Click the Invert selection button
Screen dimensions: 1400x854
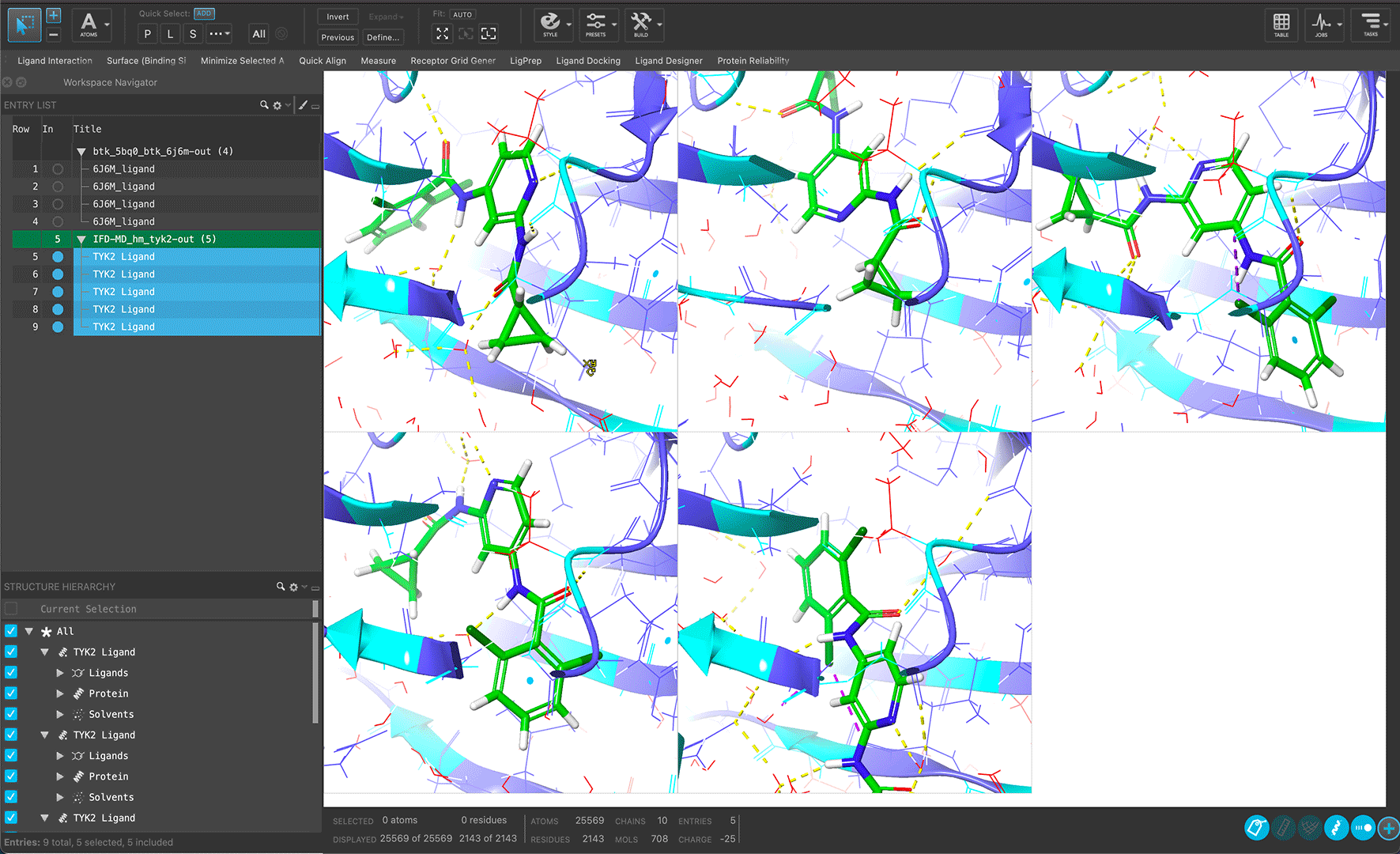point(338,17)
